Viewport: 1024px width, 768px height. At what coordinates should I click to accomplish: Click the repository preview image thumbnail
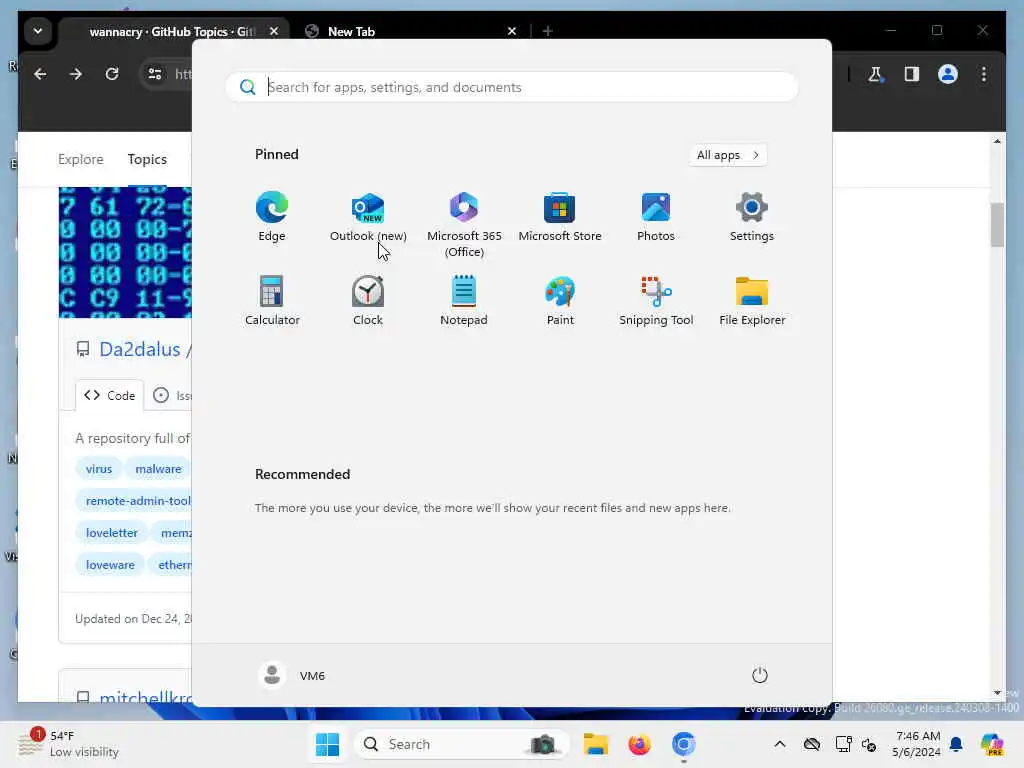[x=125, y=252]
